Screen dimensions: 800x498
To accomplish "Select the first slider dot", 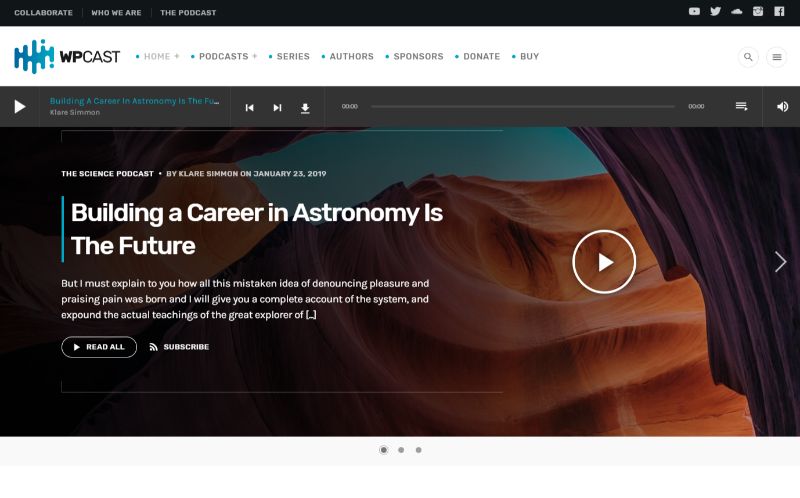I will click(384, 450).
